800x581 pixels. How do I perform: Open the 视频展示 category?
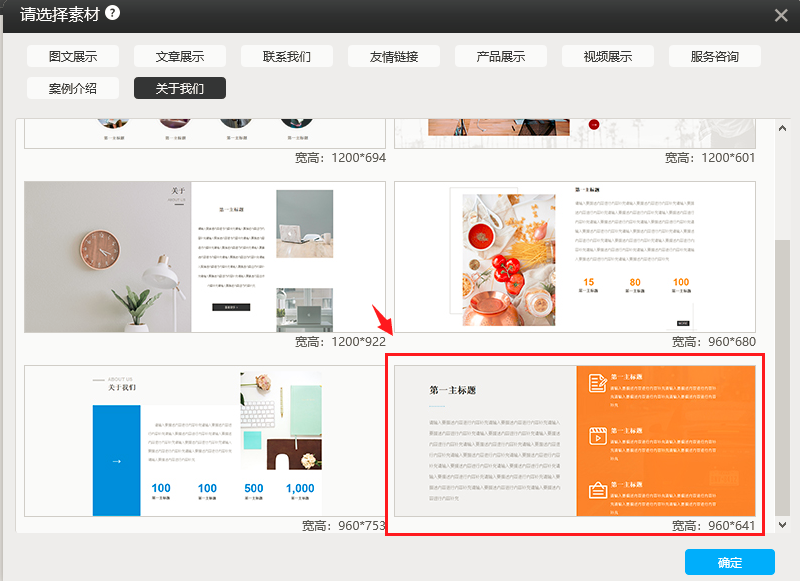pyautogui.click(x=608, y=56)
